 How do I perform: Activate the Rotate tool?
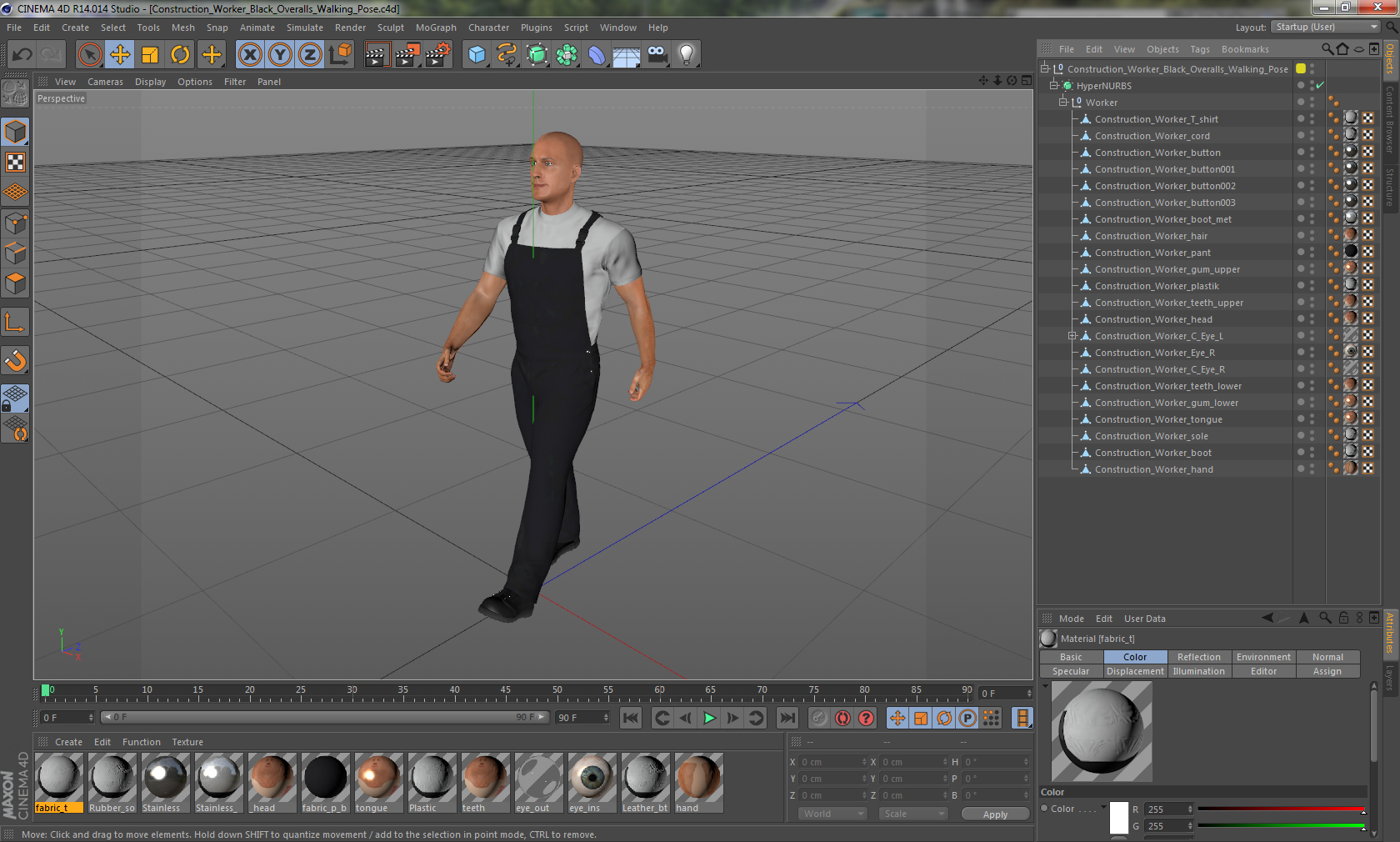(180, 55)
